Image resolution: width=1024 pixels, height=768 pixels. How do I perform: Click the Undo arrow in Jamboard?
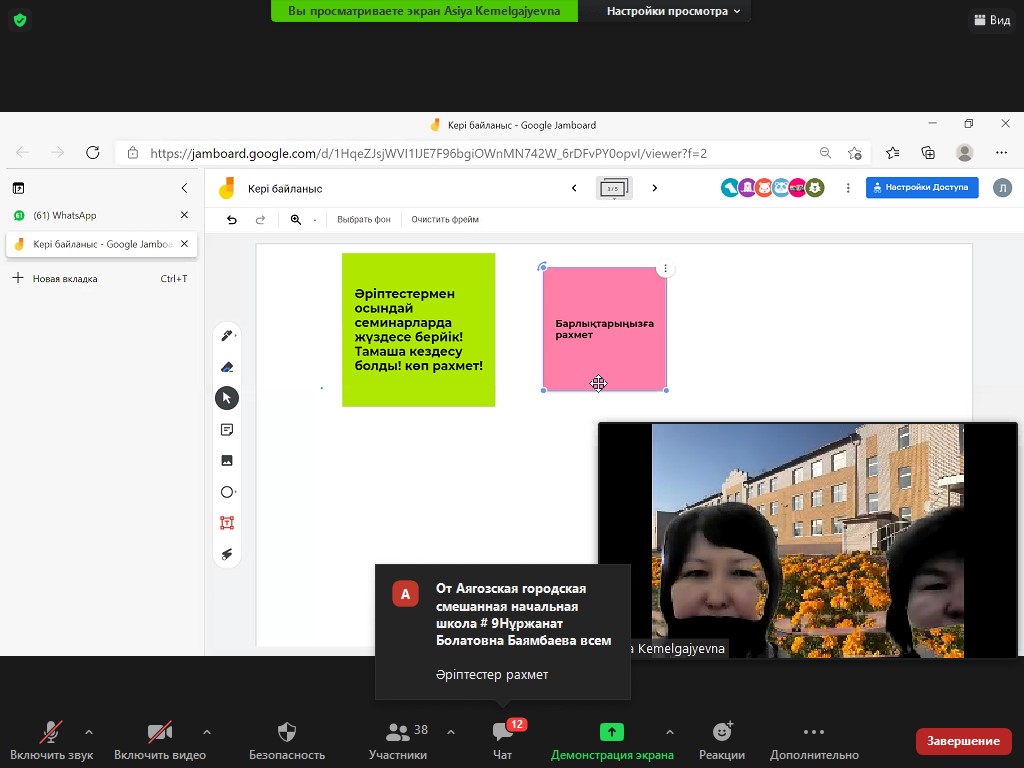pyautogui.click(x=232, y=220)
